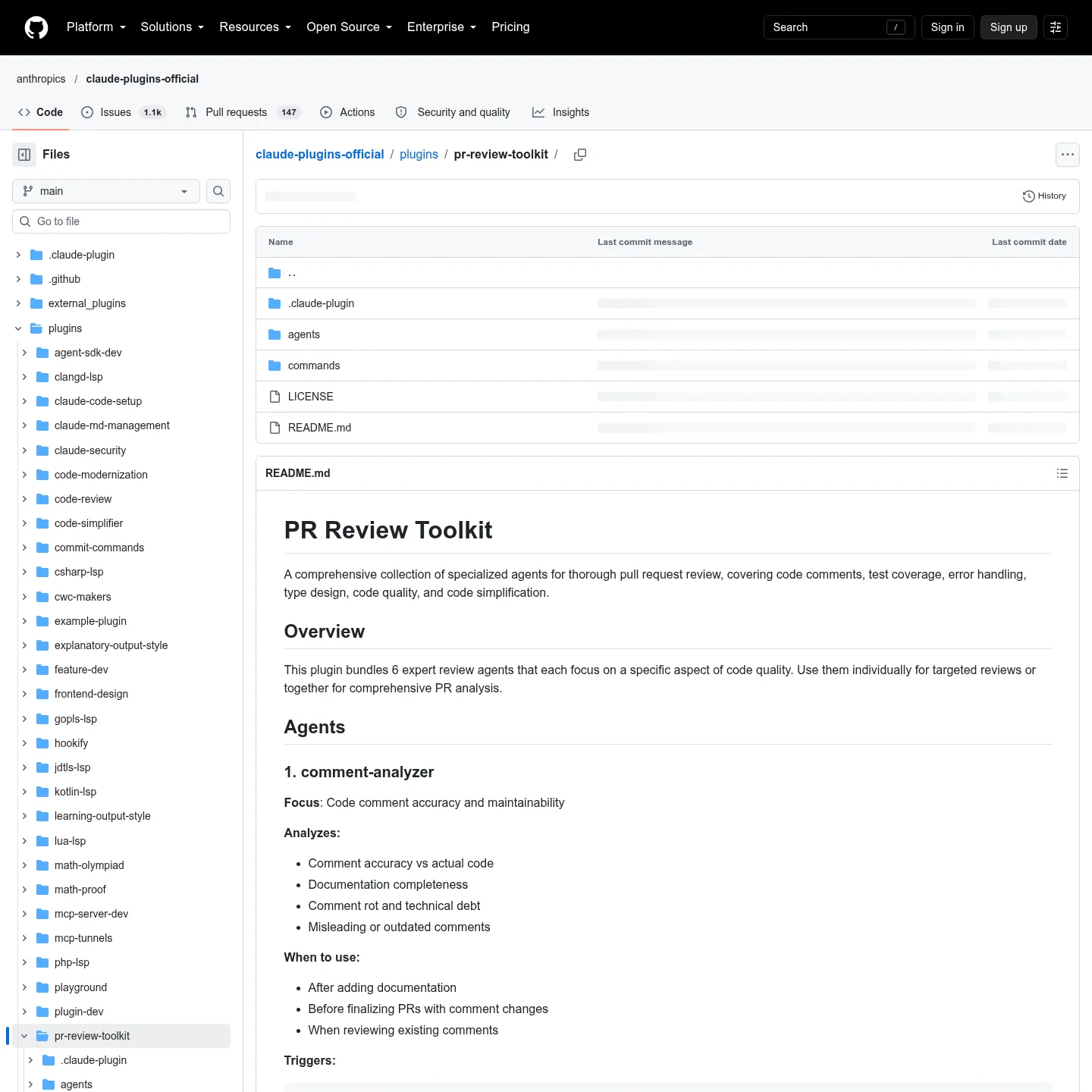Click the agents folder icon in table
The width and height of the screenshot is (1092, 1092).
click(275, 334)
